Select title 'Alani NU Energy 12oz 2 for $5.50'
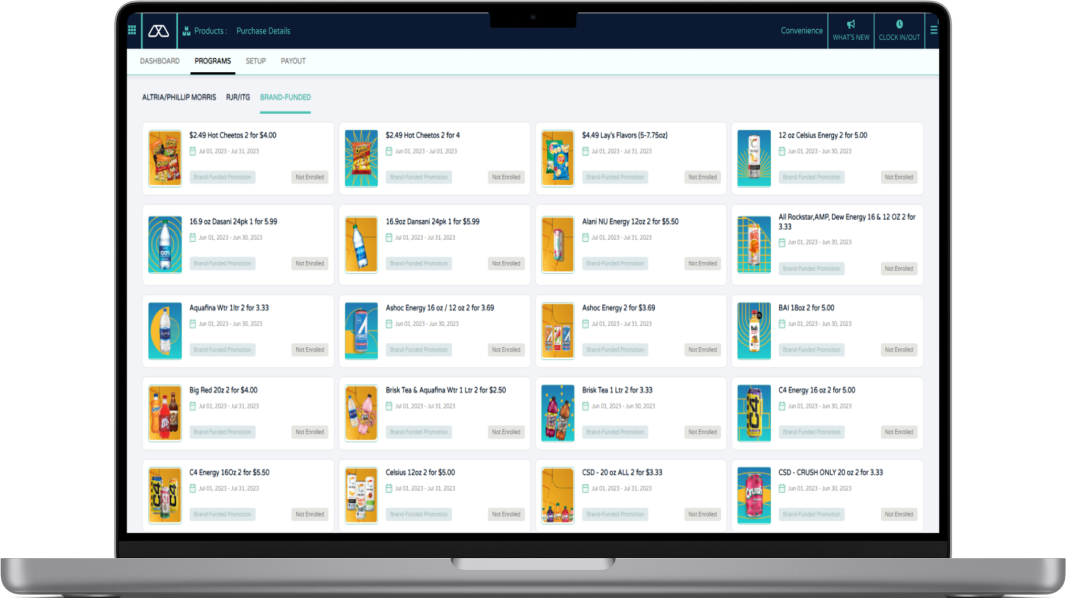The width and height of the screenshot is (1066, 598). pos(630,222)
